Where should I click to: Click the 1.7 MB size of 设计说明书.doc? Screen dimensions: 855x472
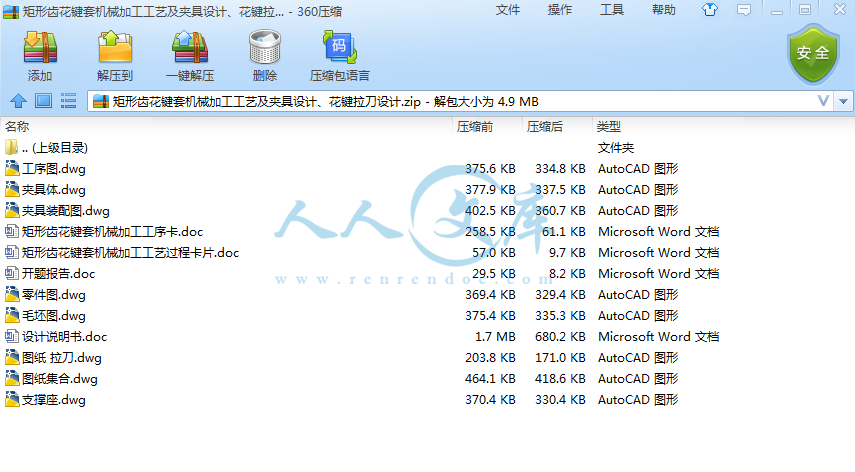(495, 337)
